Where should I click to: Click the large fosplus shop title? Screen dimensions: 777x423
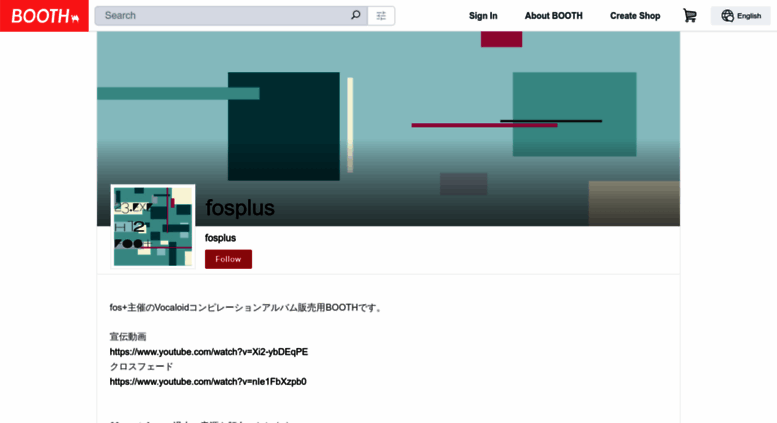point(240,208)
